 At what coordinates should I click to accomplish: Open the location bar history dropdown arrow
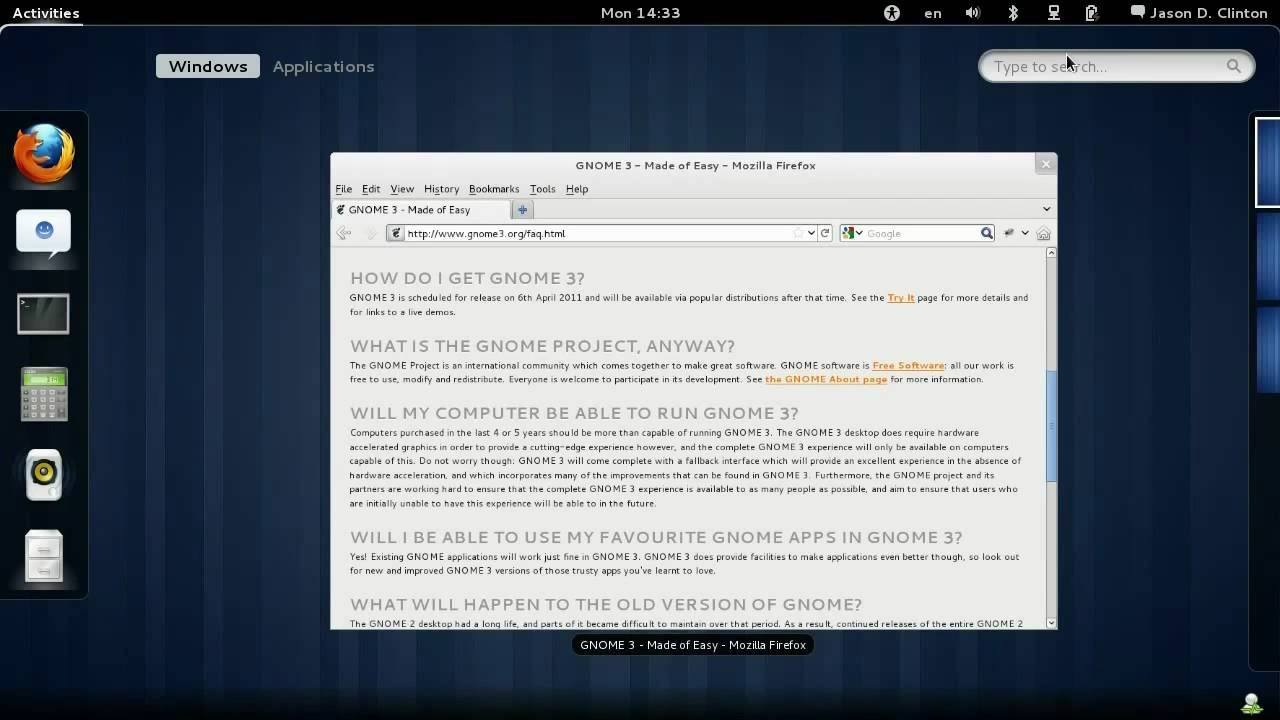click(x=810, y=233)
